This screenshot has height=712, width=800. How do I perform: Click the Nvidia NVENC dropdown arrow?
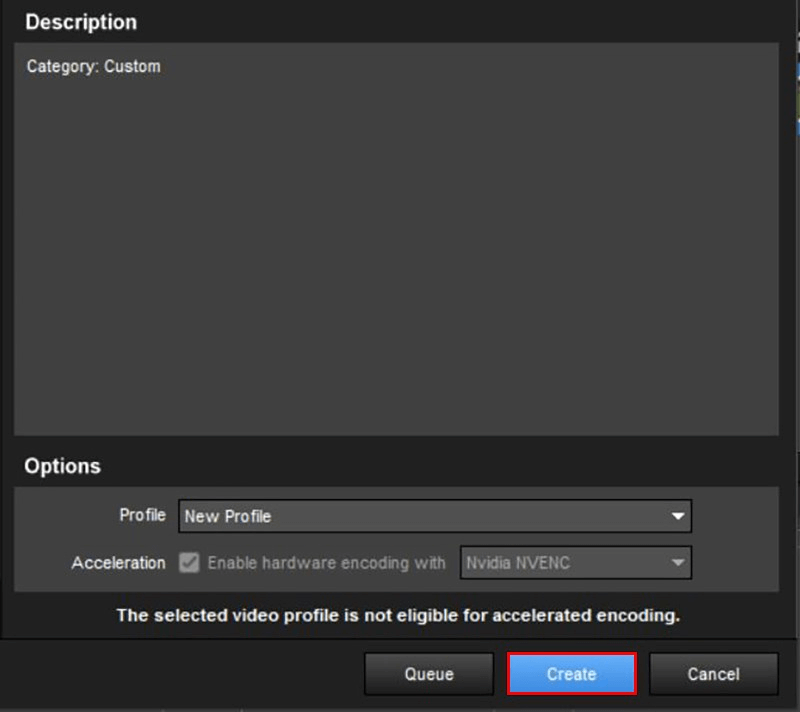(x=678, y=563)
